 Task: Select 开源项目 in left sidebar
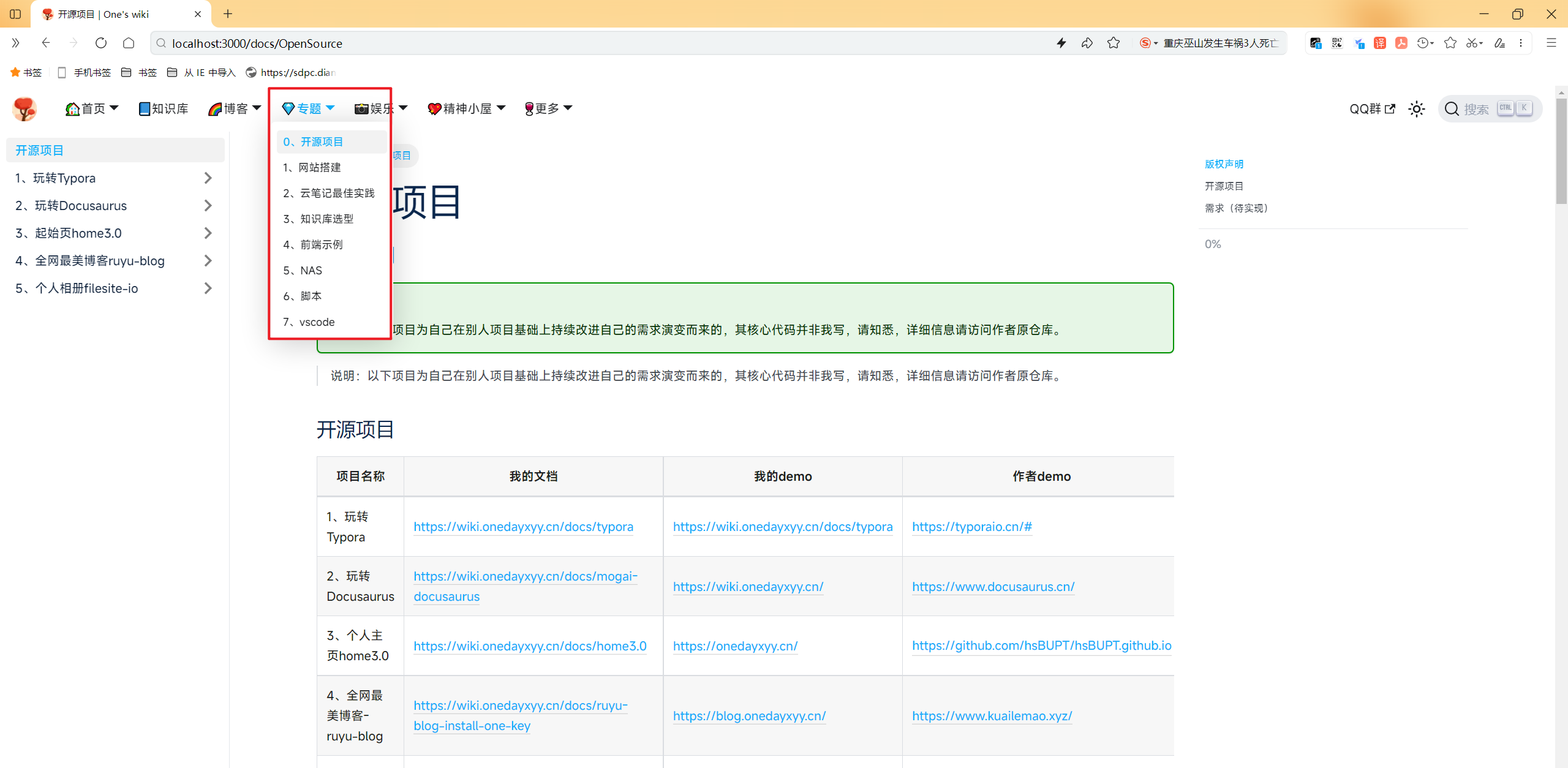click(115, 151)
